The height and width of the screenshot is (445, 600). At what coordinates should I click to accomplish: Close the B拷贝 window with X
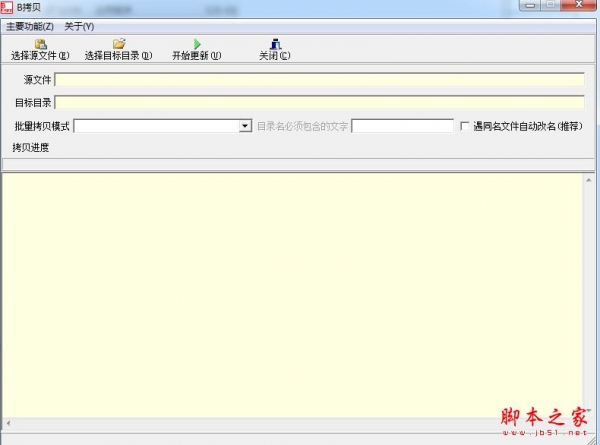tap(579, 5)
